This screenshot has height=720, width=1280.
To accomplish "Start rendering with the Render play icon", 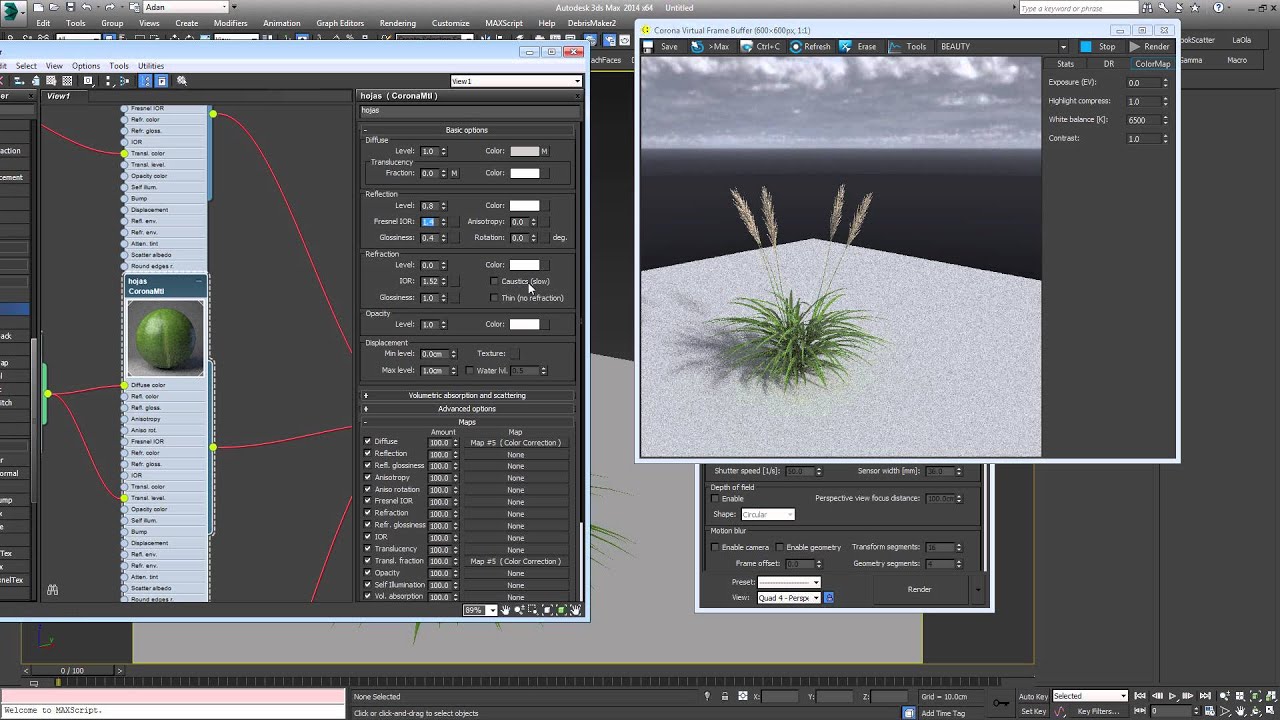I will (1135, 46).
